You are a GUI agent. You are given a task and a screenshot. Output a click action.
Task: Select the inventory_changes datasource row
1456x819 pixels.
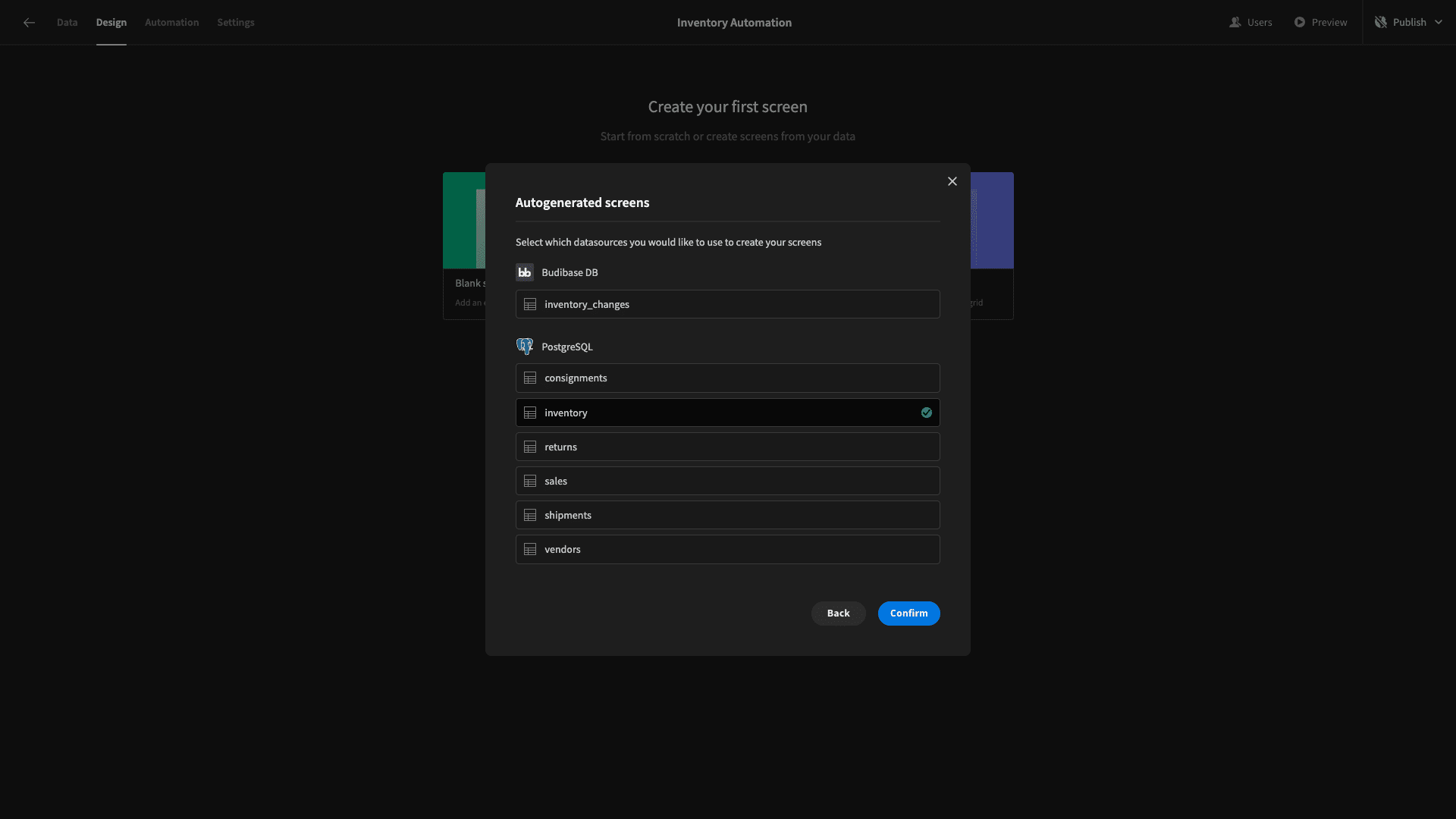click(728, 304)
